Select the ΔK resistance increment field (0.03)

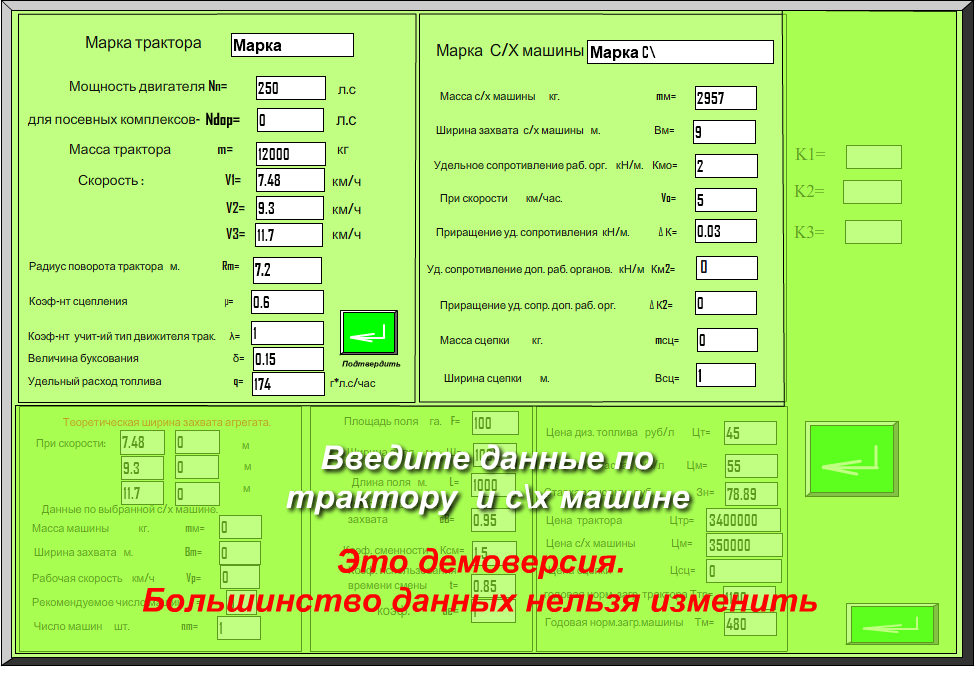pyautogui.click(x=725, y=232)
